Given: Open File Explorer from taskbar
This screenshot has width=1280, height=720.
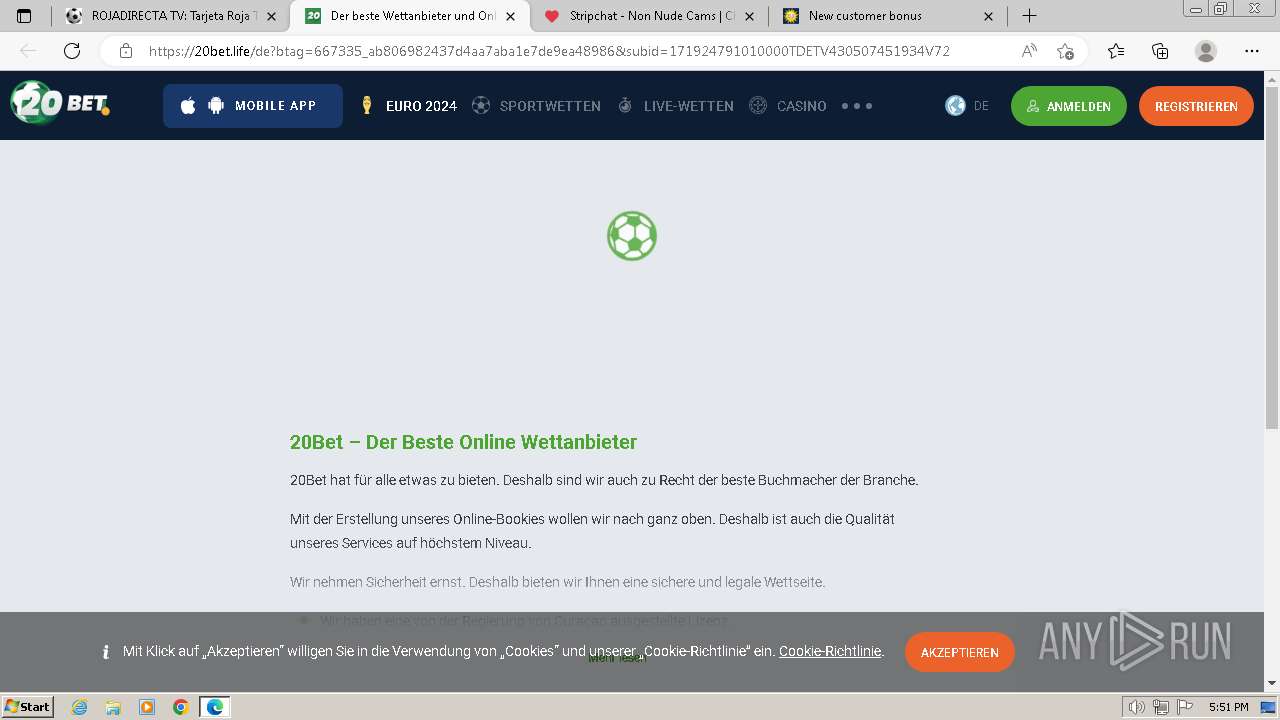Looking at the screenshot, I should (113, 707).
